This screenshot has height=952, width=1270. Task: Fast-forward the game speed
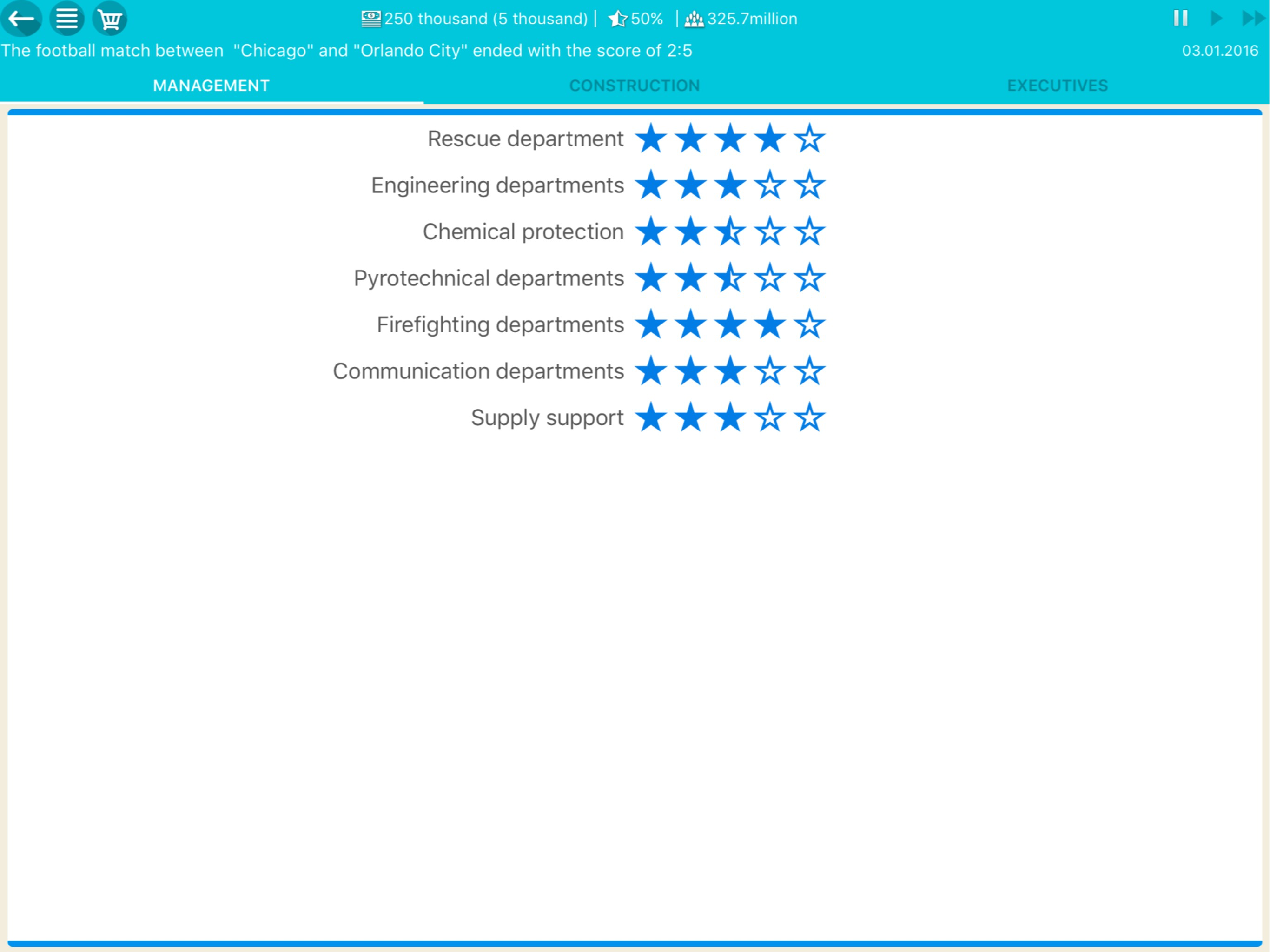click(1253, 18)
